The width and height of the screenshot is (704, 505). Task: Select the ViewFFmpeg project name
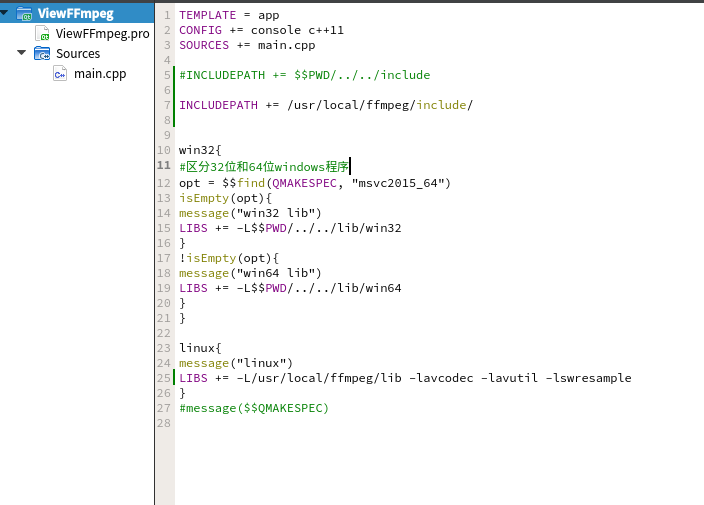[x=75, y=13]
